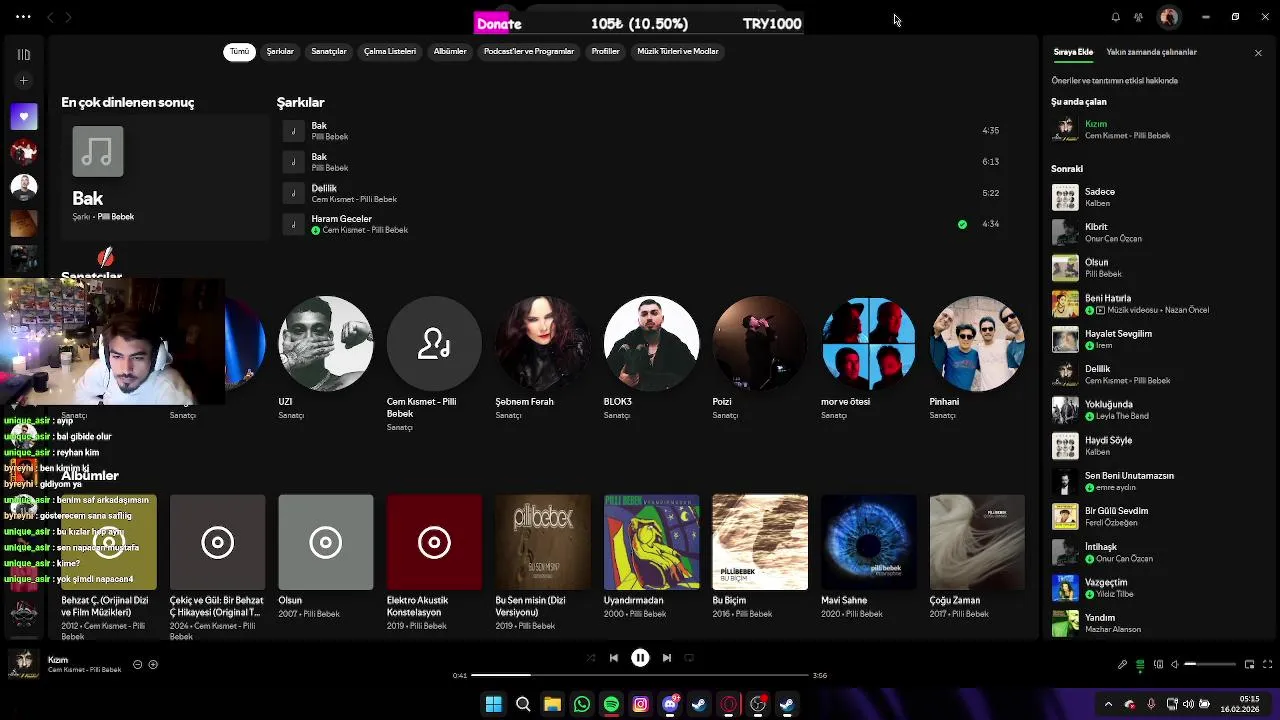Select the Profiller filter chip
The height and width of the screenshot is (720, 1280).
pyautogui.click(x=605, y=51)
